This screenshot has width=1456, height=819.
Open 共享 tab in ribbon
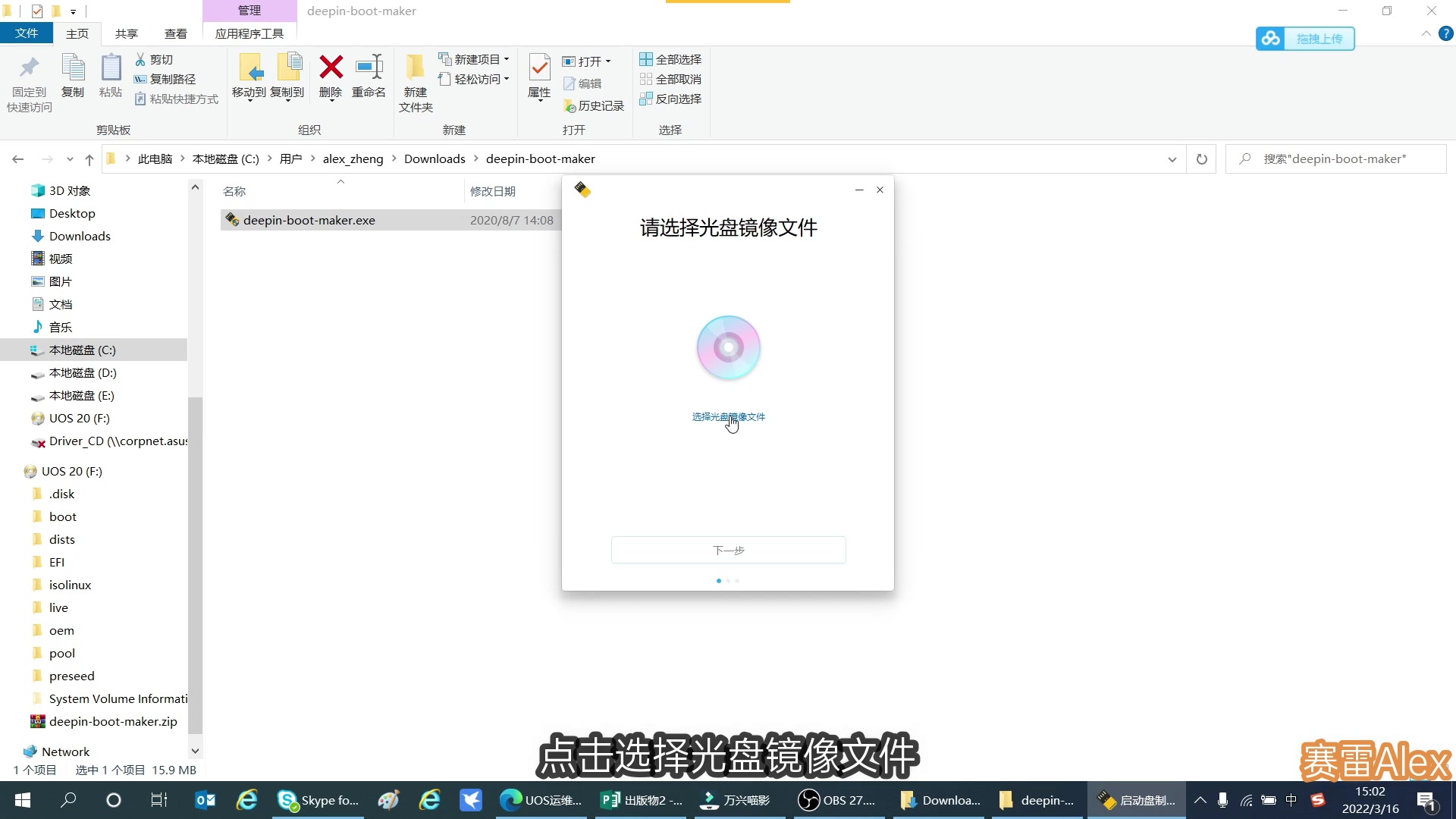(x=126, y=33)
